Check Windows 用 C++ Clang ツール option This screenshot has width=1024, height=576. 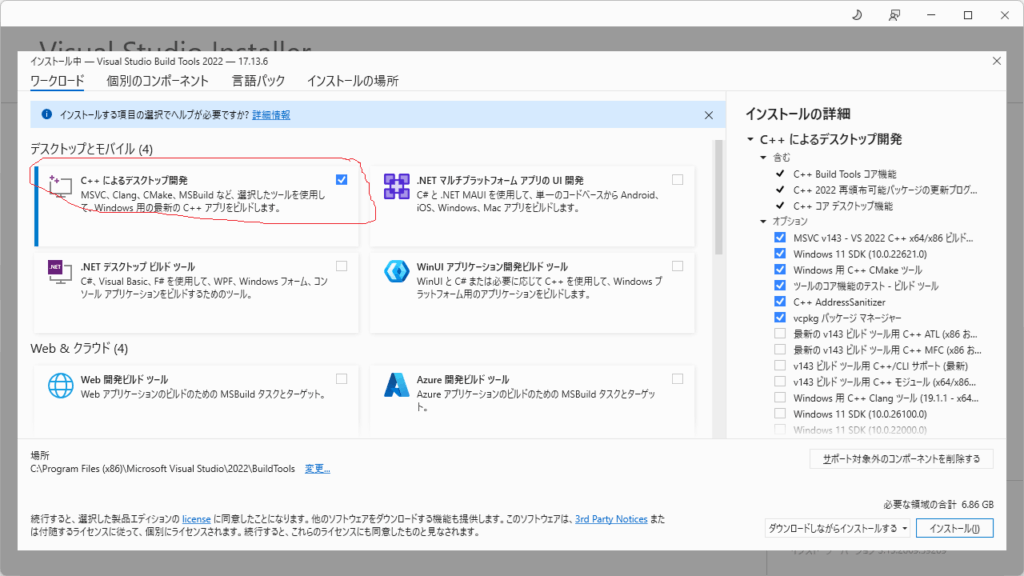(780, 397)
